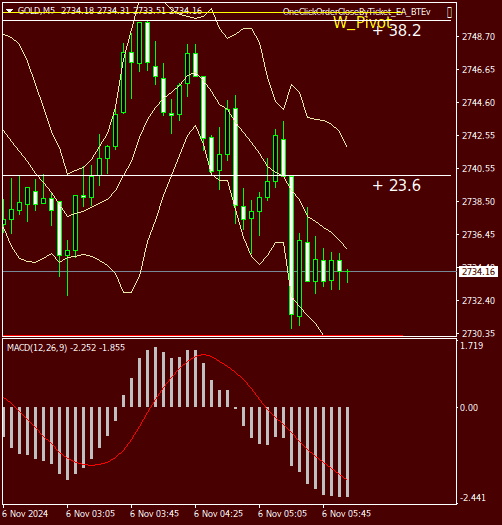Click price scale value 2738.50

tap(478, 202)
